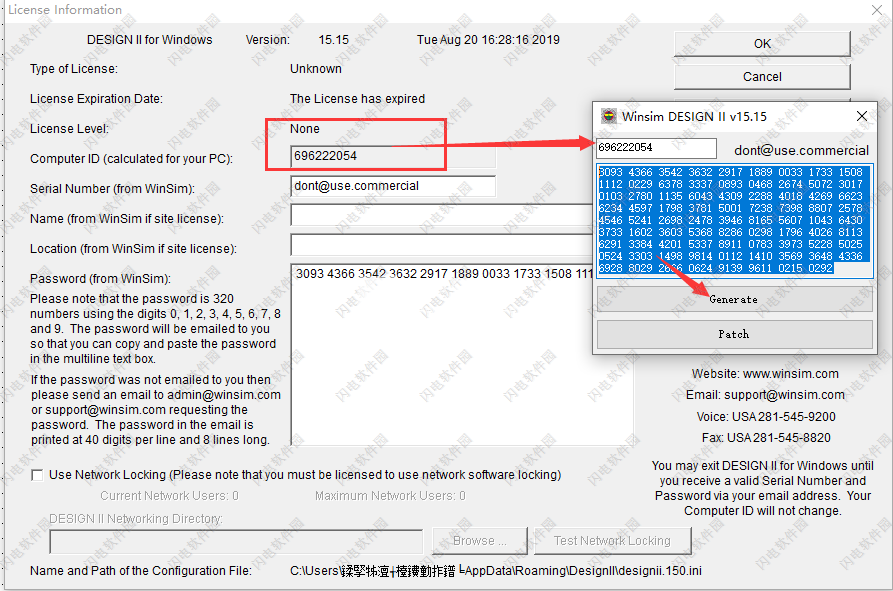Click the 'Current Network Users: 0' text
The image size is (893, 591).
(169, 496)
